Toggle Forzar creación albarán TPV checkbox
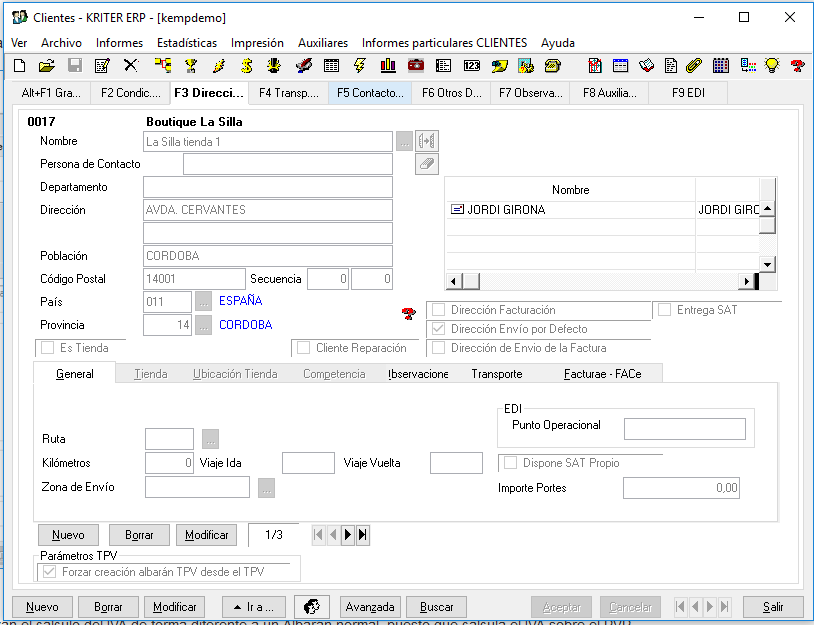 [49, 572]
